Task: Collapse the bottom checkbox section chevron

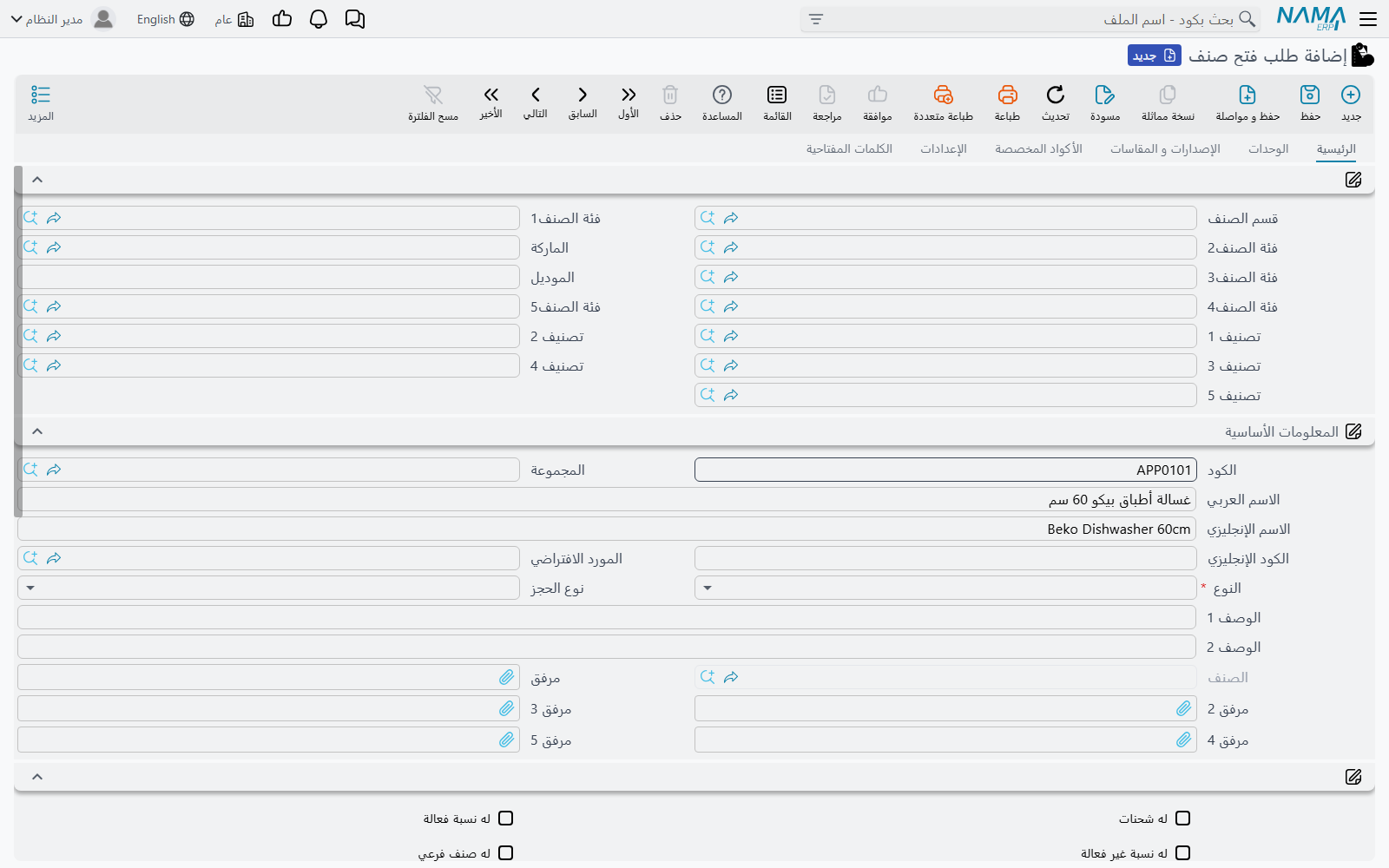Action: 37,777
